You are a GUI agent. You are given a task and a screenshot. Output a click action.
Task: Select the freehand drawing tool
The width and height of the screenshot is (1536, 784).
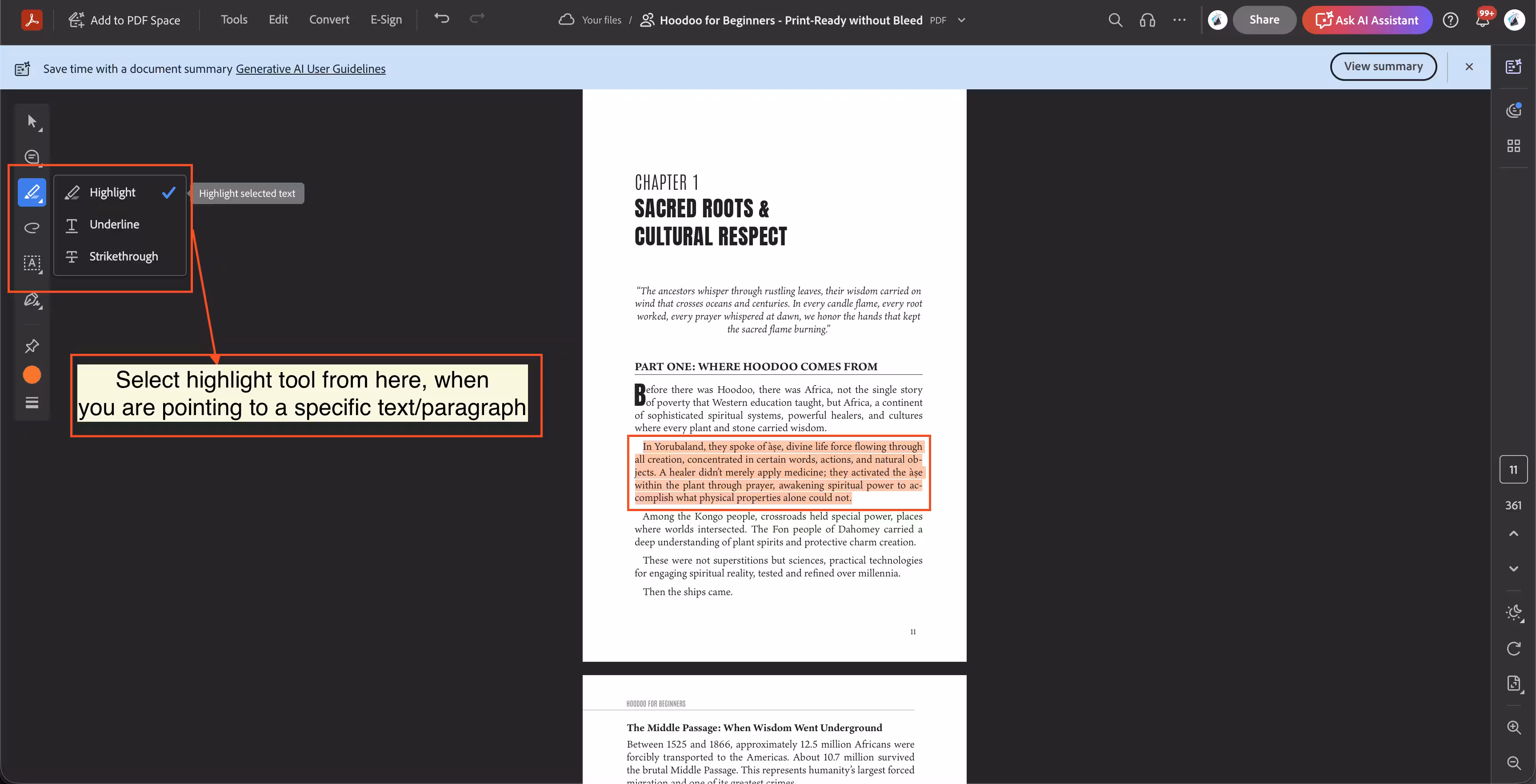(32, 228)
